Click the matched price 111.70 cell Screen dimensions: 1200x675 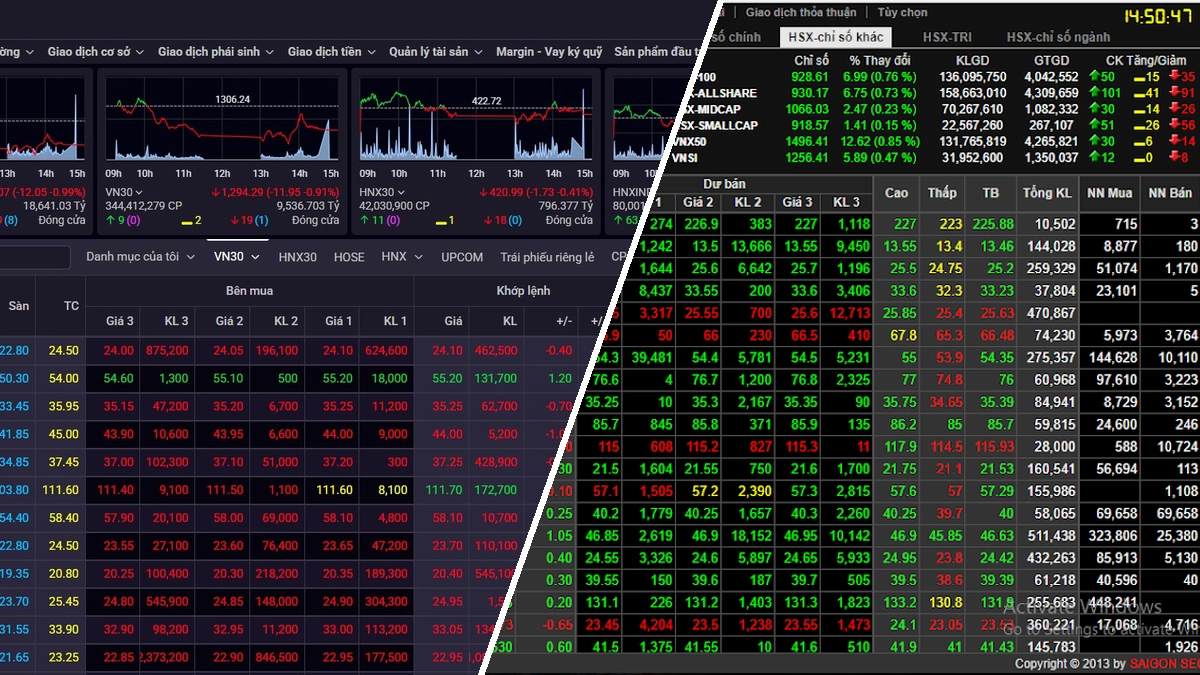coord(445,490)
